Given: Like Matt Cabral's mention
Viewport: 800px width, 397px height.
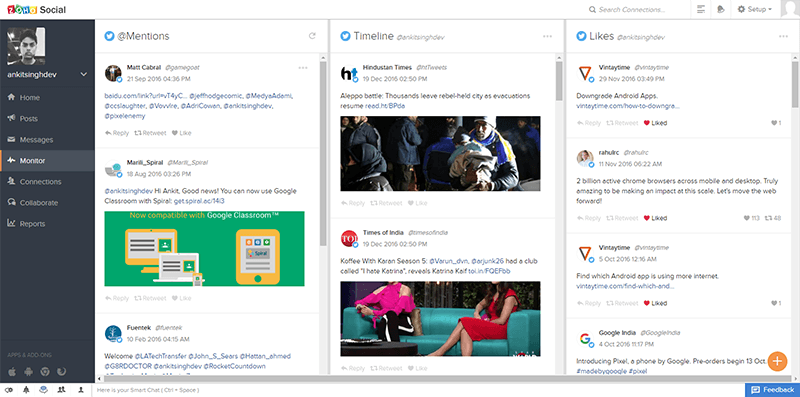Looking at the screenshot, I should point(182,133).
